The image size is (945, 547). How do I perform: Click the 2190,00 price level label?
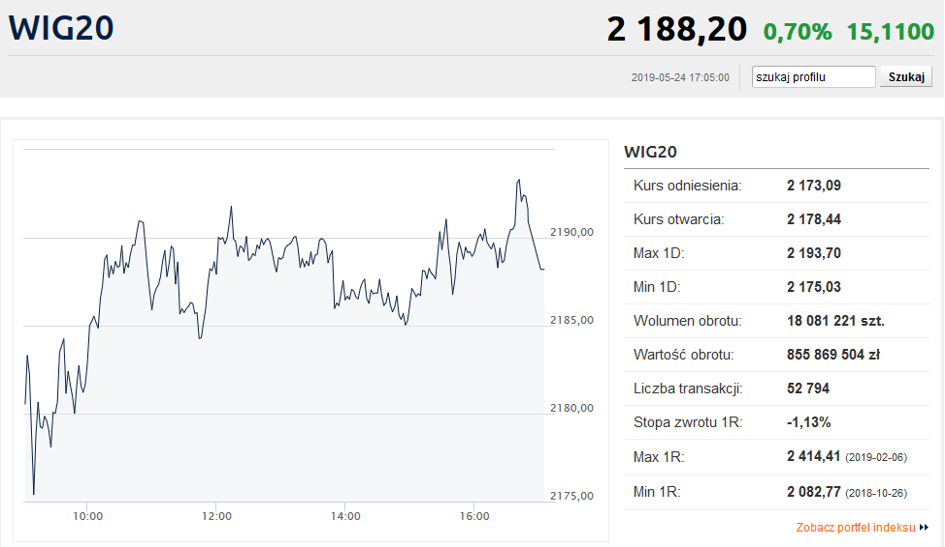click(572, 232)
